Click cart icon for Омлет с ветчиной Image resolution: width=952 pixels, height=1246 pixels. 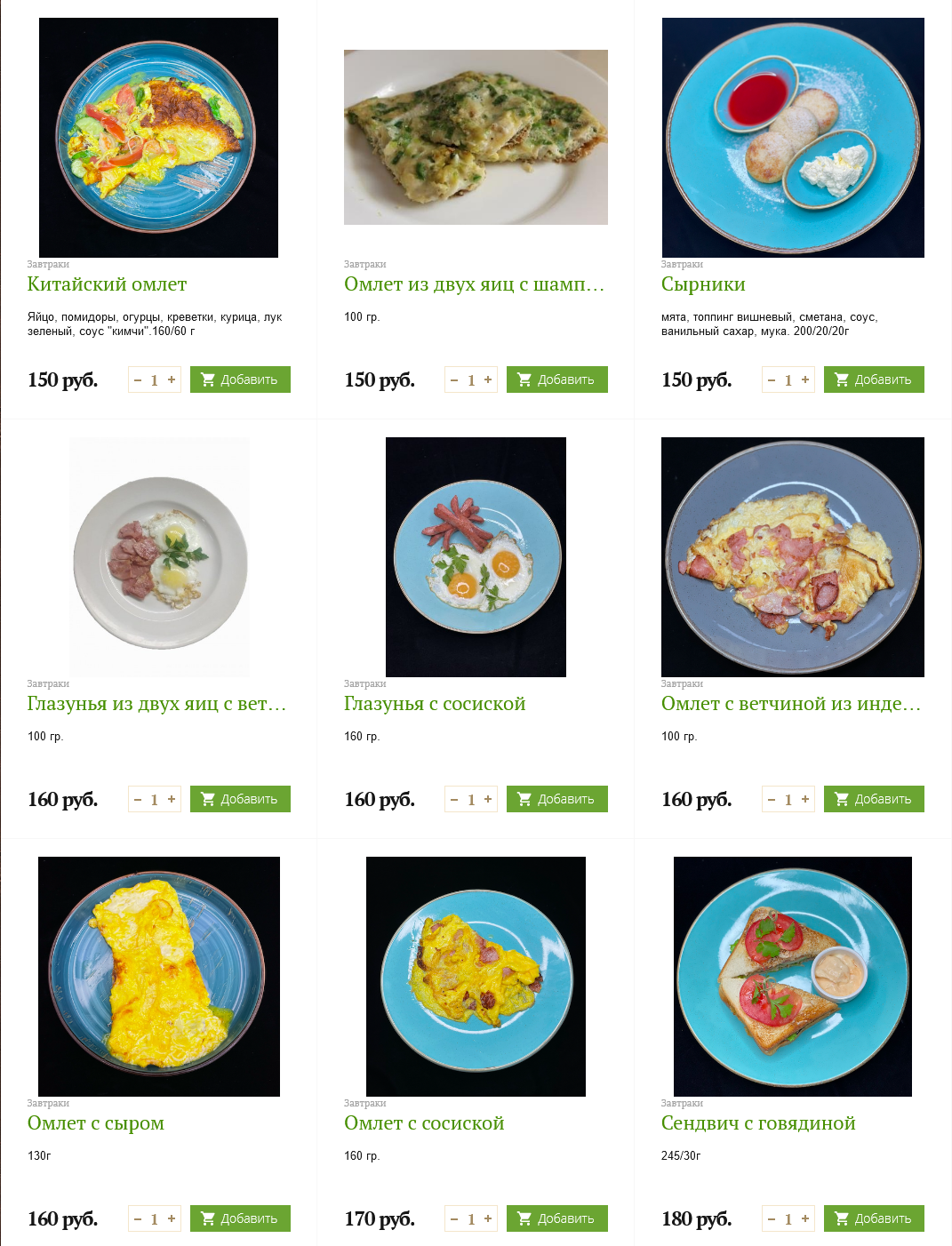pos(842,799)
